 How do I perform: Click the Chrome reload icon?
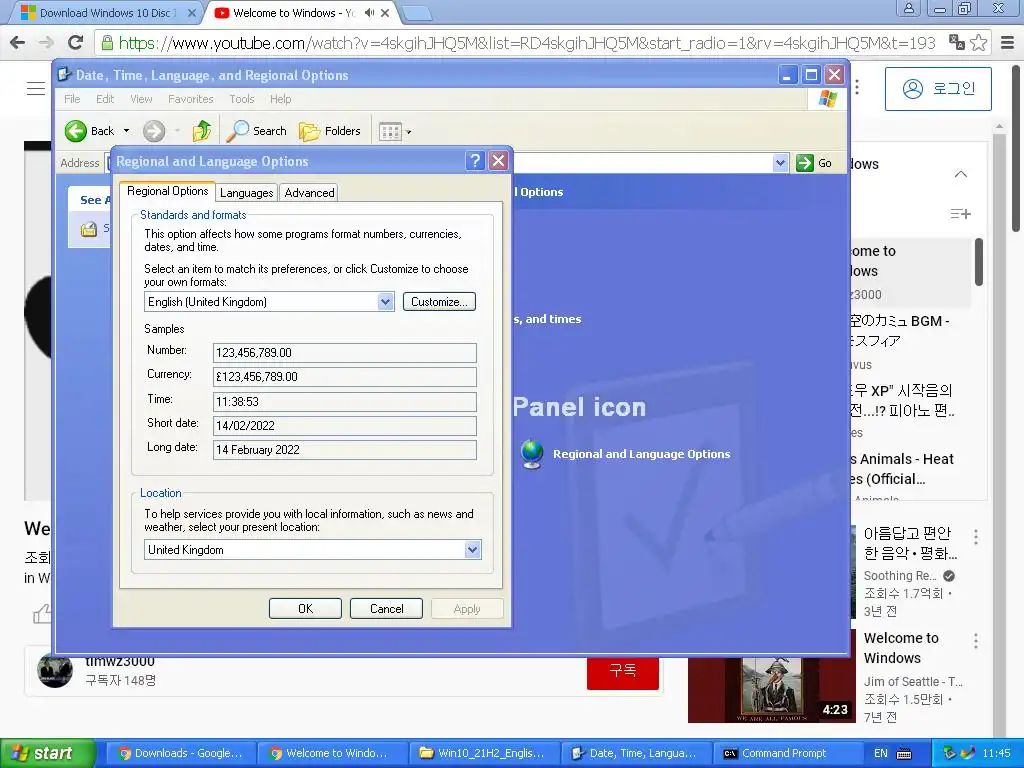[76, 43]
